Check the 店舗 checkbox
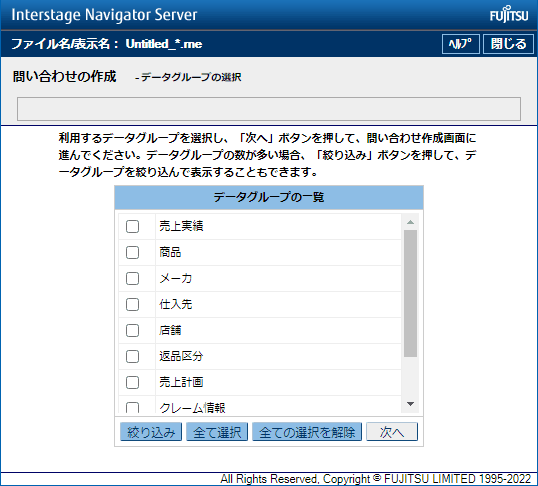This screenshot has height=486, width=538. (x=132, y=331)
